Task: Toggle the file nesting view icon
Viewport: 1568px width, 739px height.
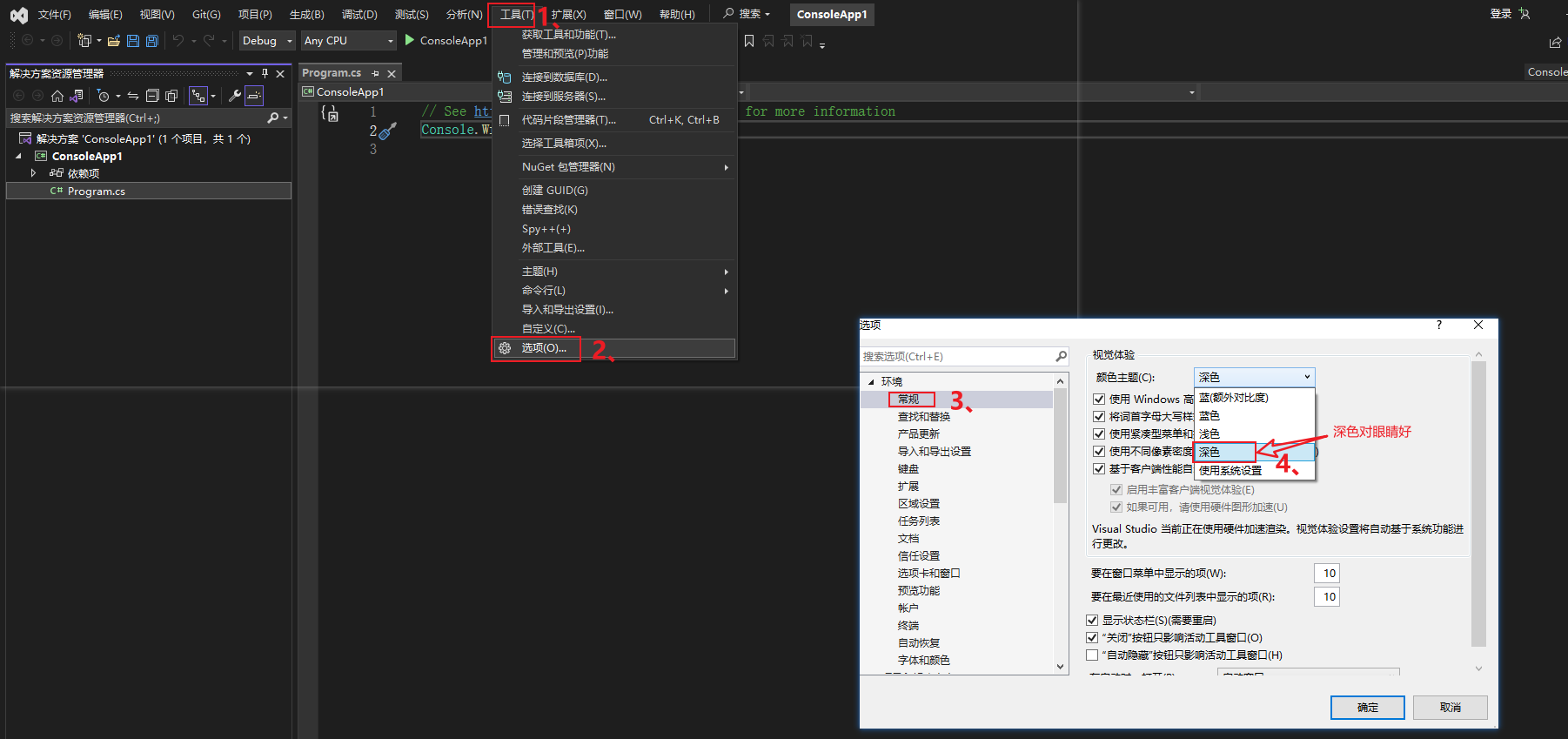Action: pos(198,96)
